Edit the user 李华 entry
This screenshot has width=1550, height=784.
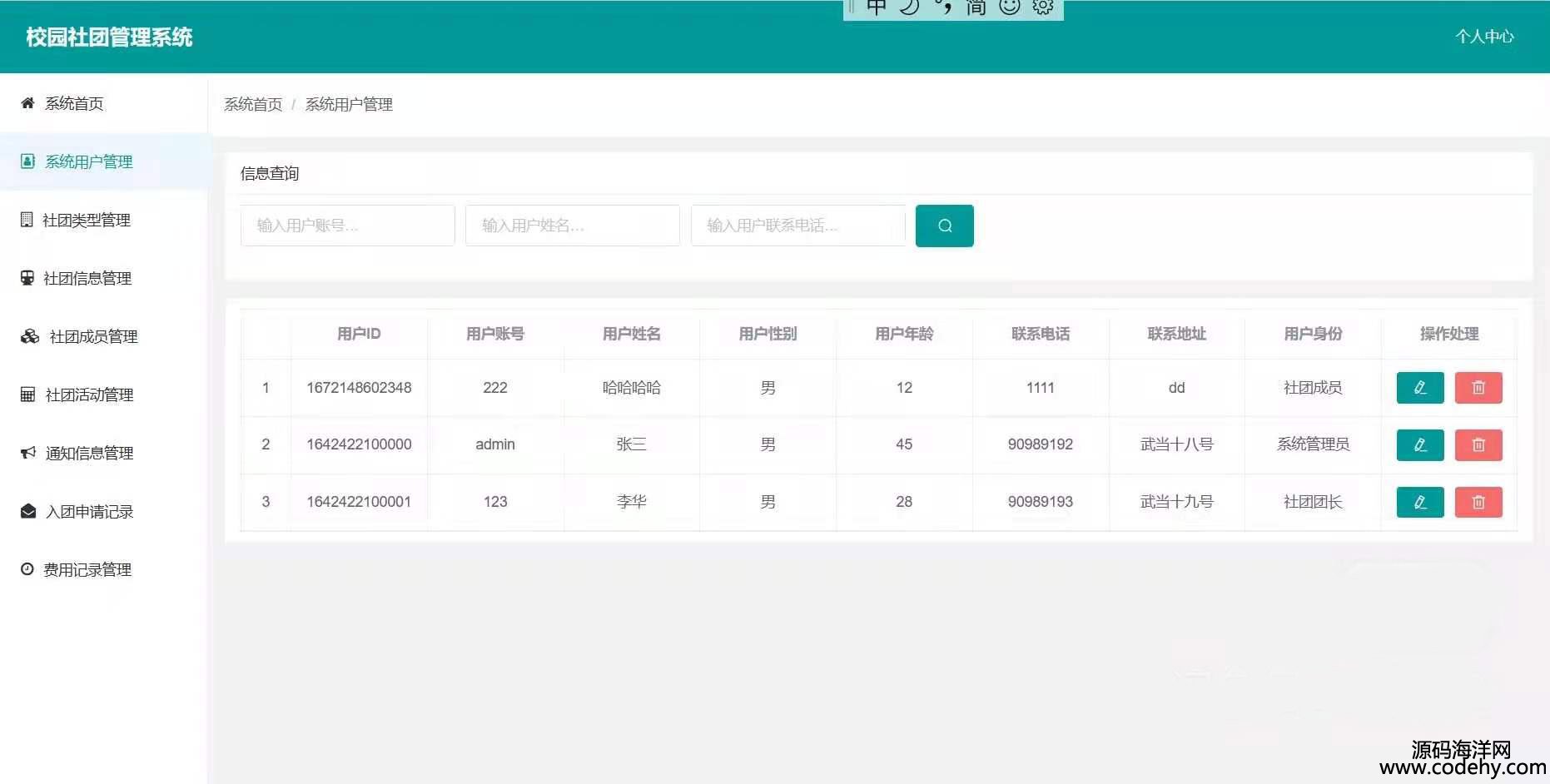(x=1419, y=502)
